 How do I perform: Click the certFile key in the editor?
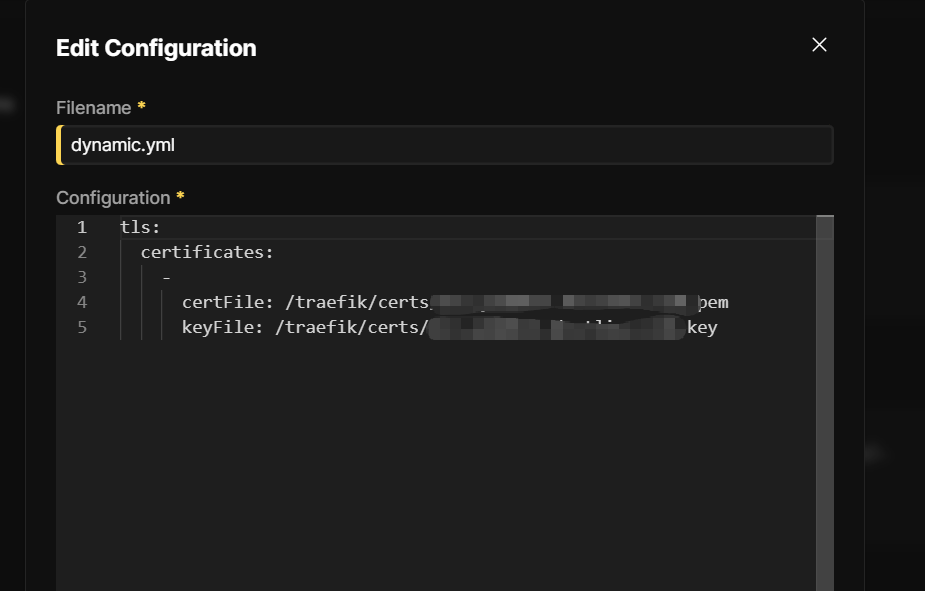pos(223,302)
